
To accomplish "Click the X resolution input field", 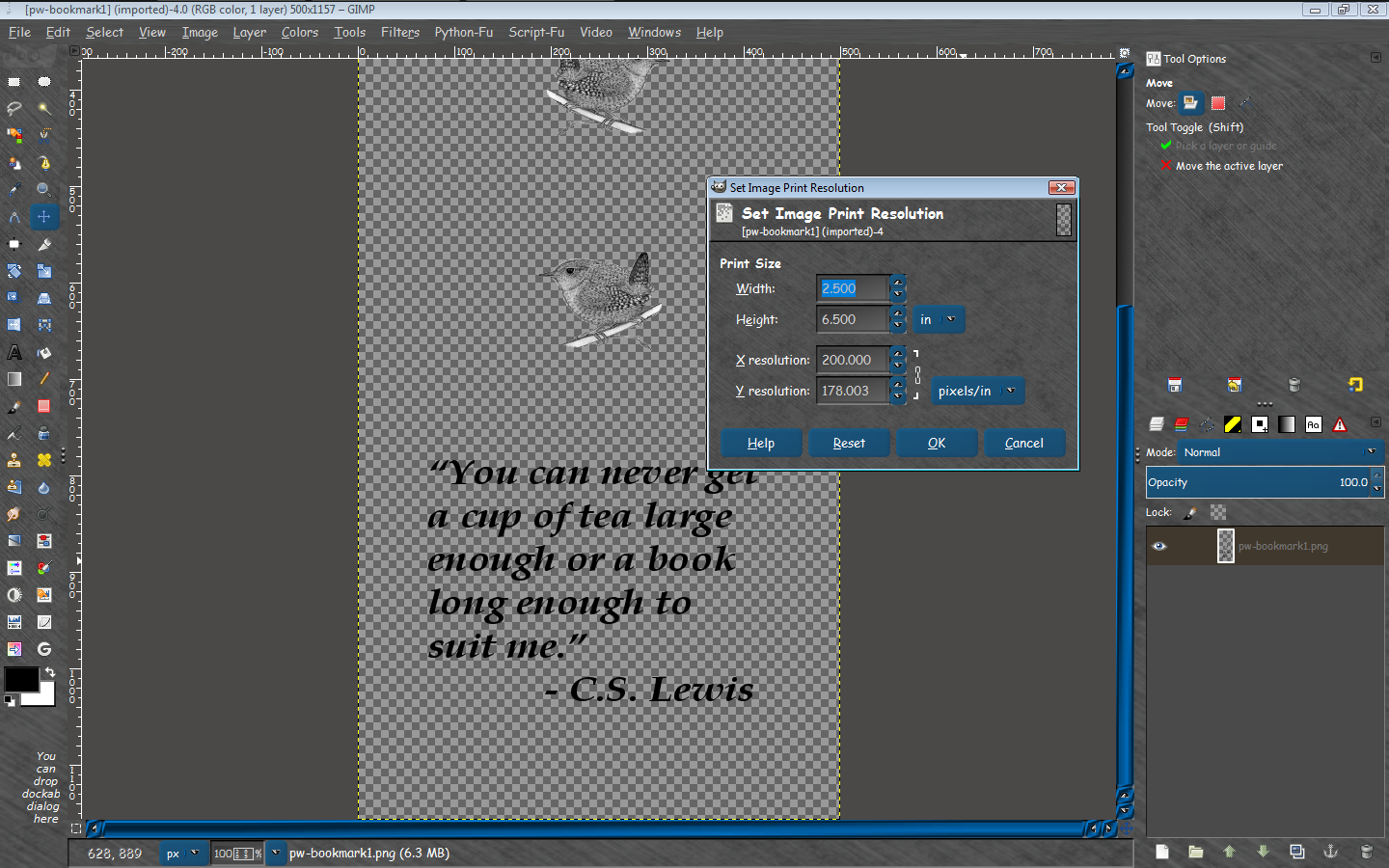I will [x=853, y=360].
